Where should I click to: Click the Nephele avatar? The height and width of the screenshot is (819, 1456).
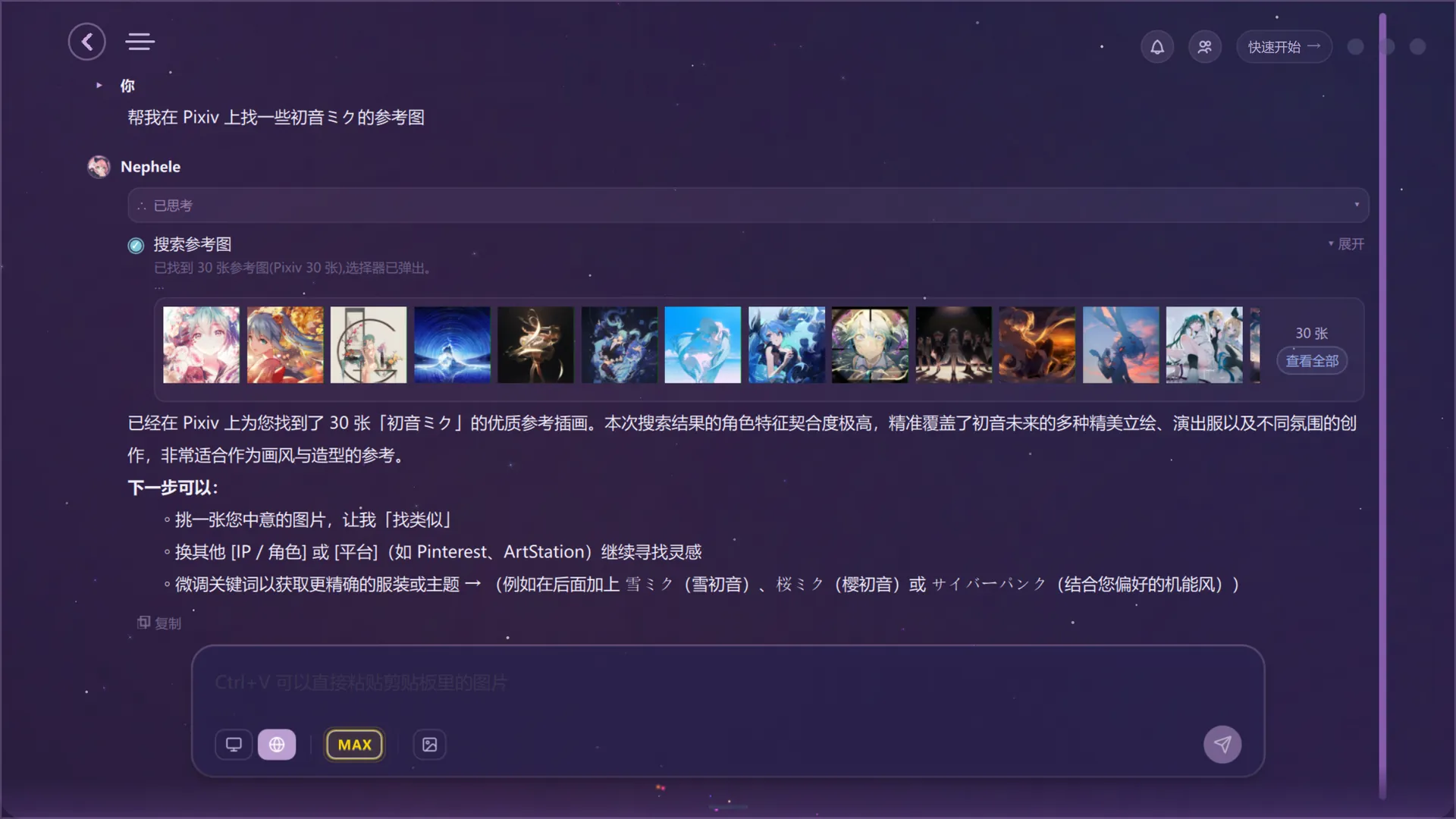click(x=99, y=167)
